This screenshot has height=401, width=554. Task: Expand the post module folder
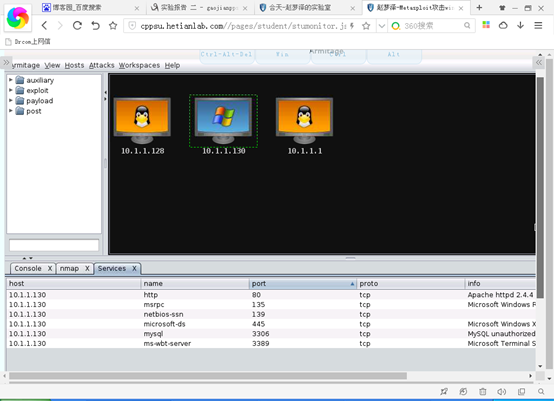11,111
